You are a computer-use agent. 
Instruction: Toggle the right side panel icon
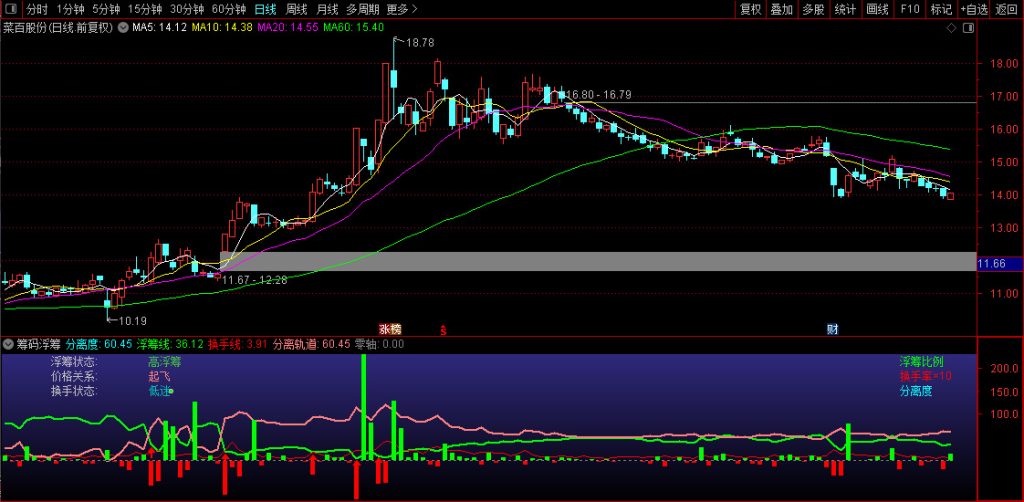click(x=966, y=28)
